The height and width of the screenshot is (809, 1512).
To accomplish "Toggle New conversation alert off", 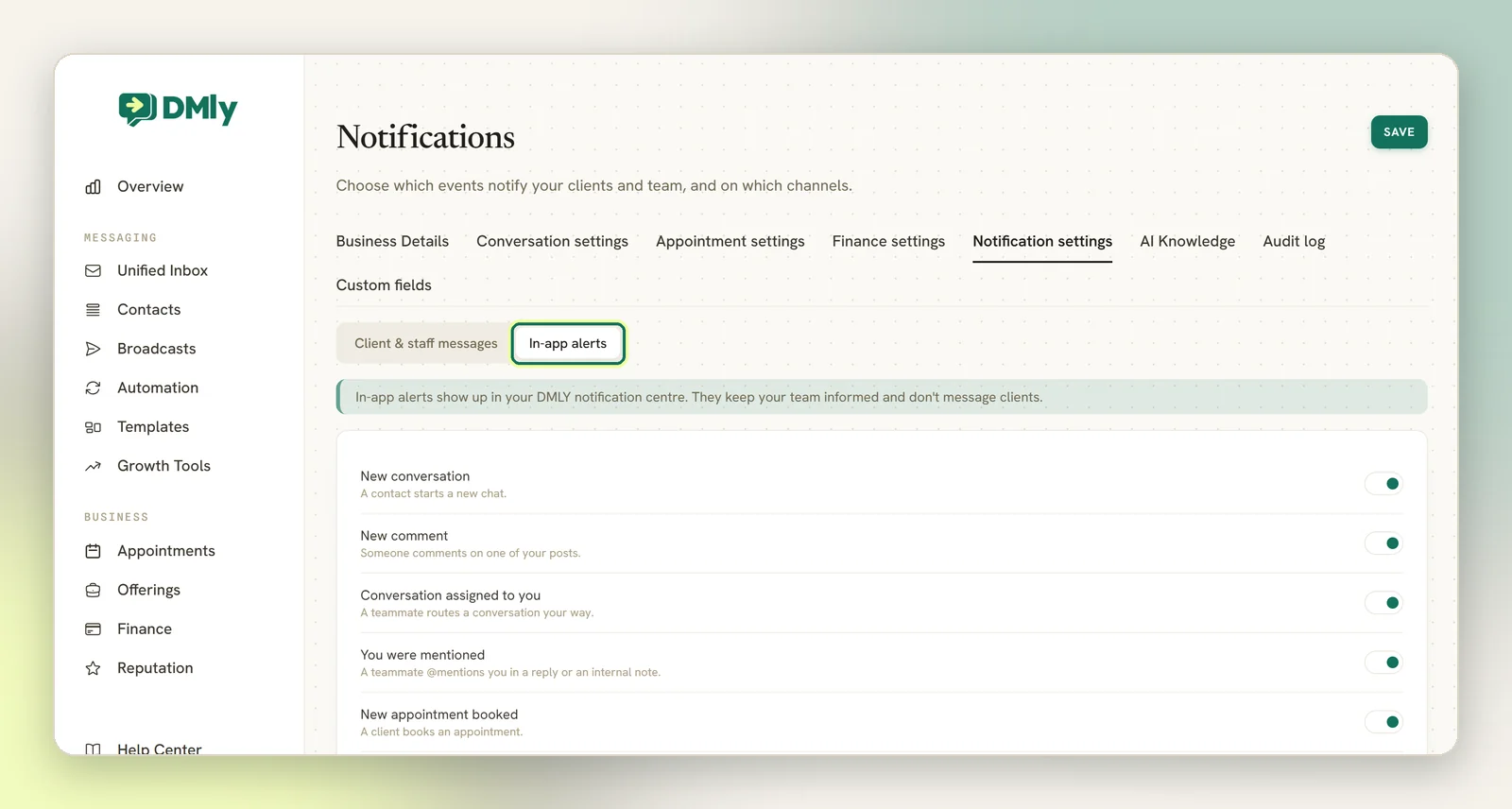I will [x=1383, y=484].
